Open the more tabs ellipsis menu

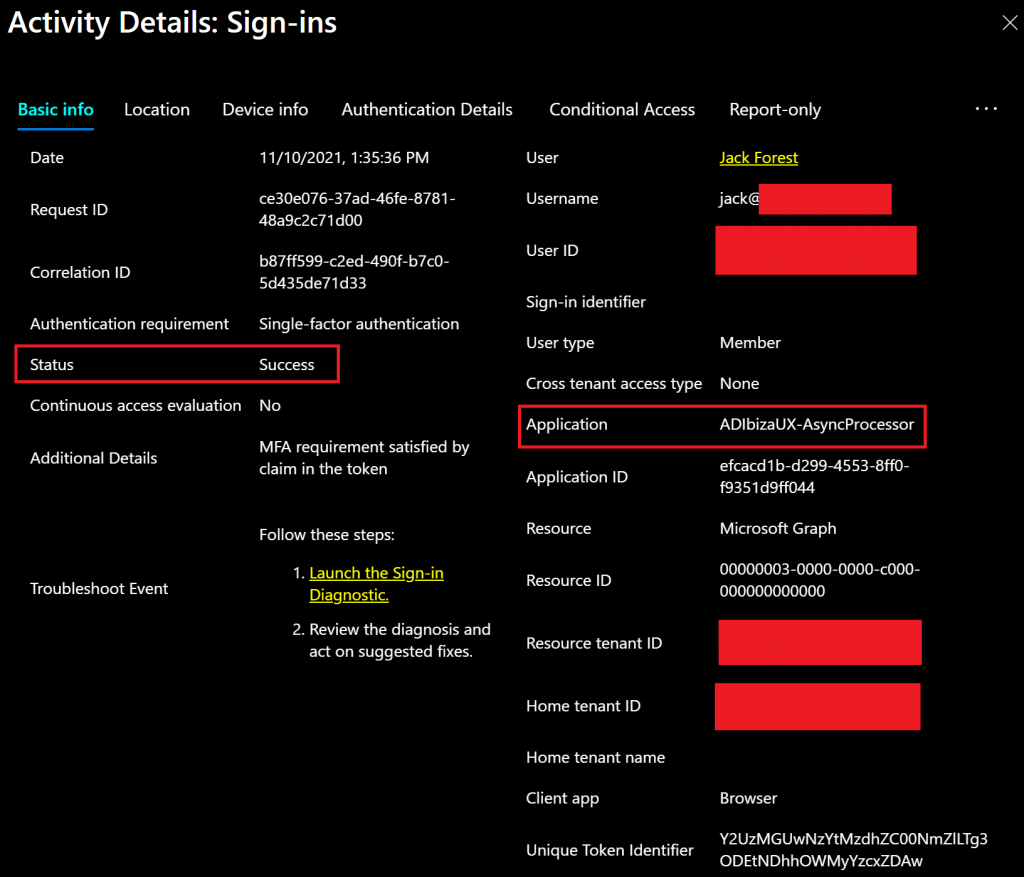coord(986,109)
